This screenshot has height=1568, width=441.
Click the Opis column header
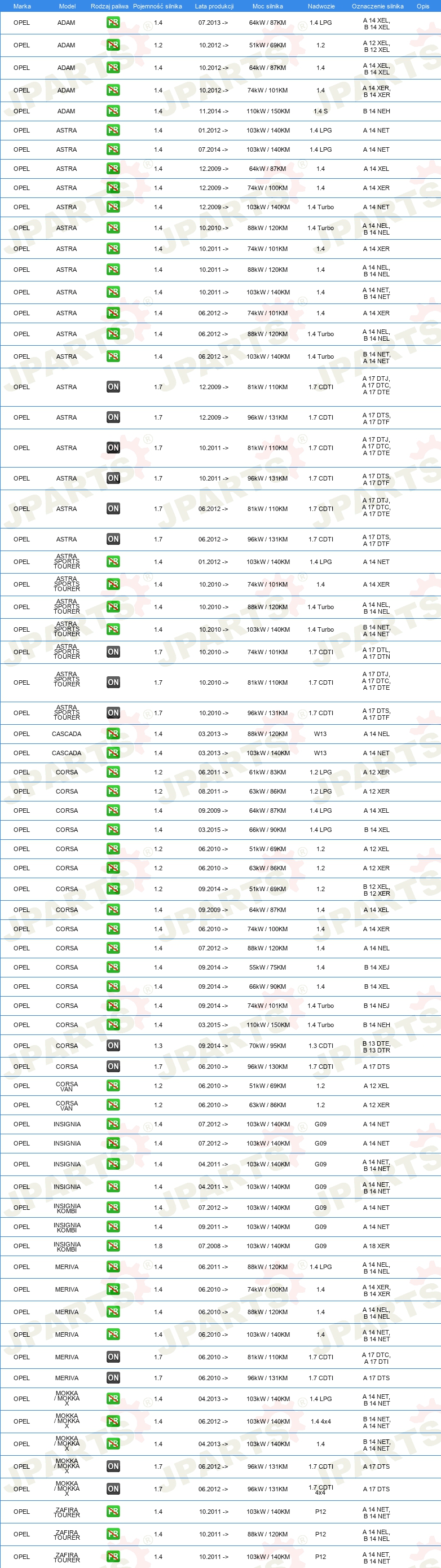click(423, 6)
